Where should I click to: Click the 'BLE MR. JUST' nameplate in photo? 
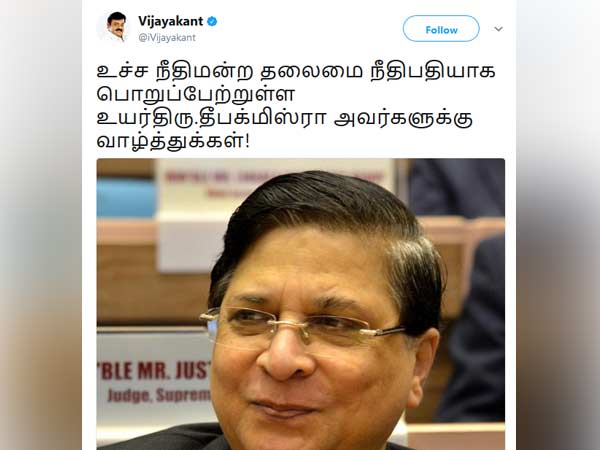155,371
